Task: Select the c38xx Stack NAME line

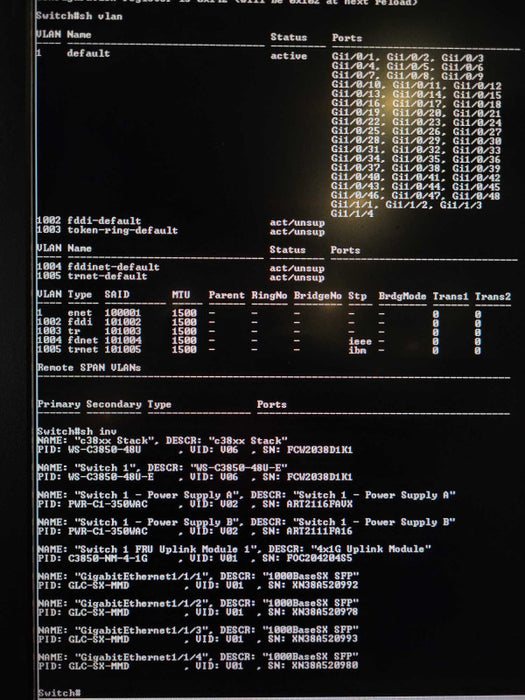Action: click(x=162, y=441)
